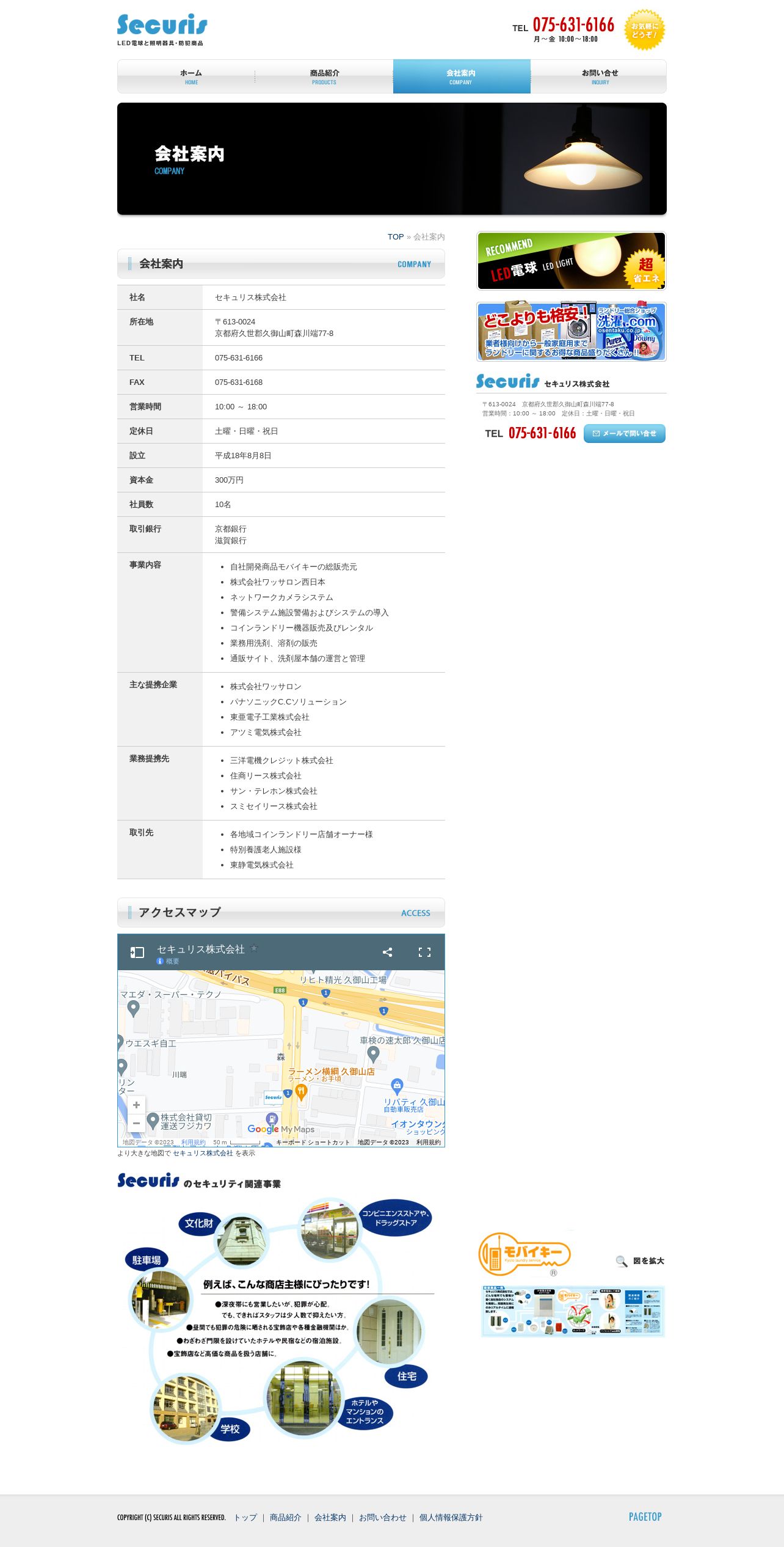This screenshot has height=1547, width=784.
Task: Click the 図を拡大 magnifier icon
Action: 622,1260
